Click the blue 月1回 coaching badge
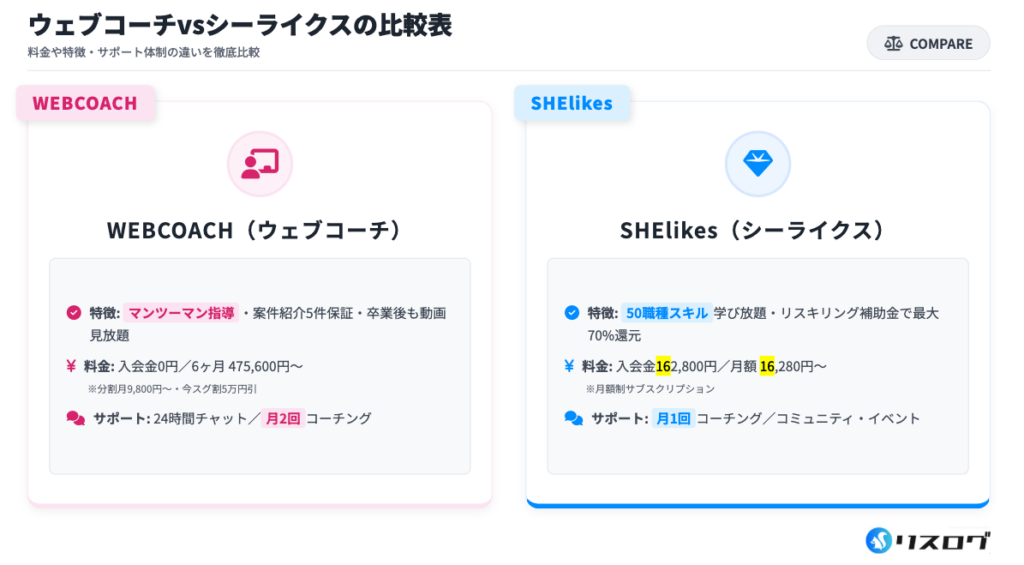The image size is (1024, 565). (672, 418)
